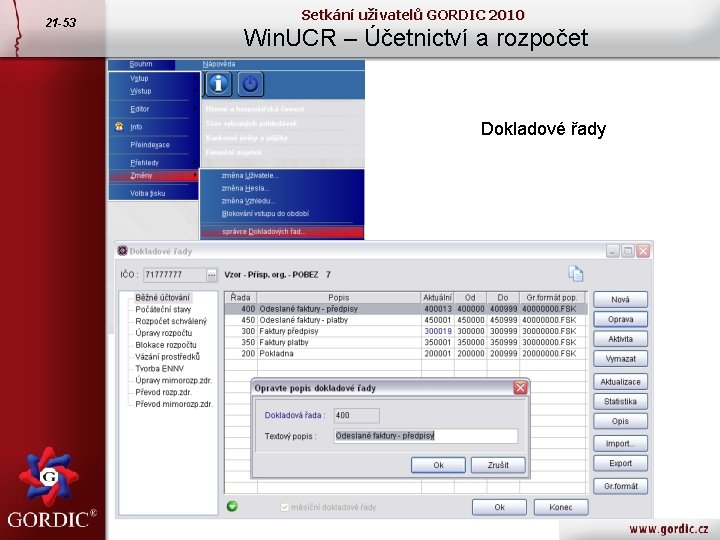Click the Export button

tap(620, 463)
